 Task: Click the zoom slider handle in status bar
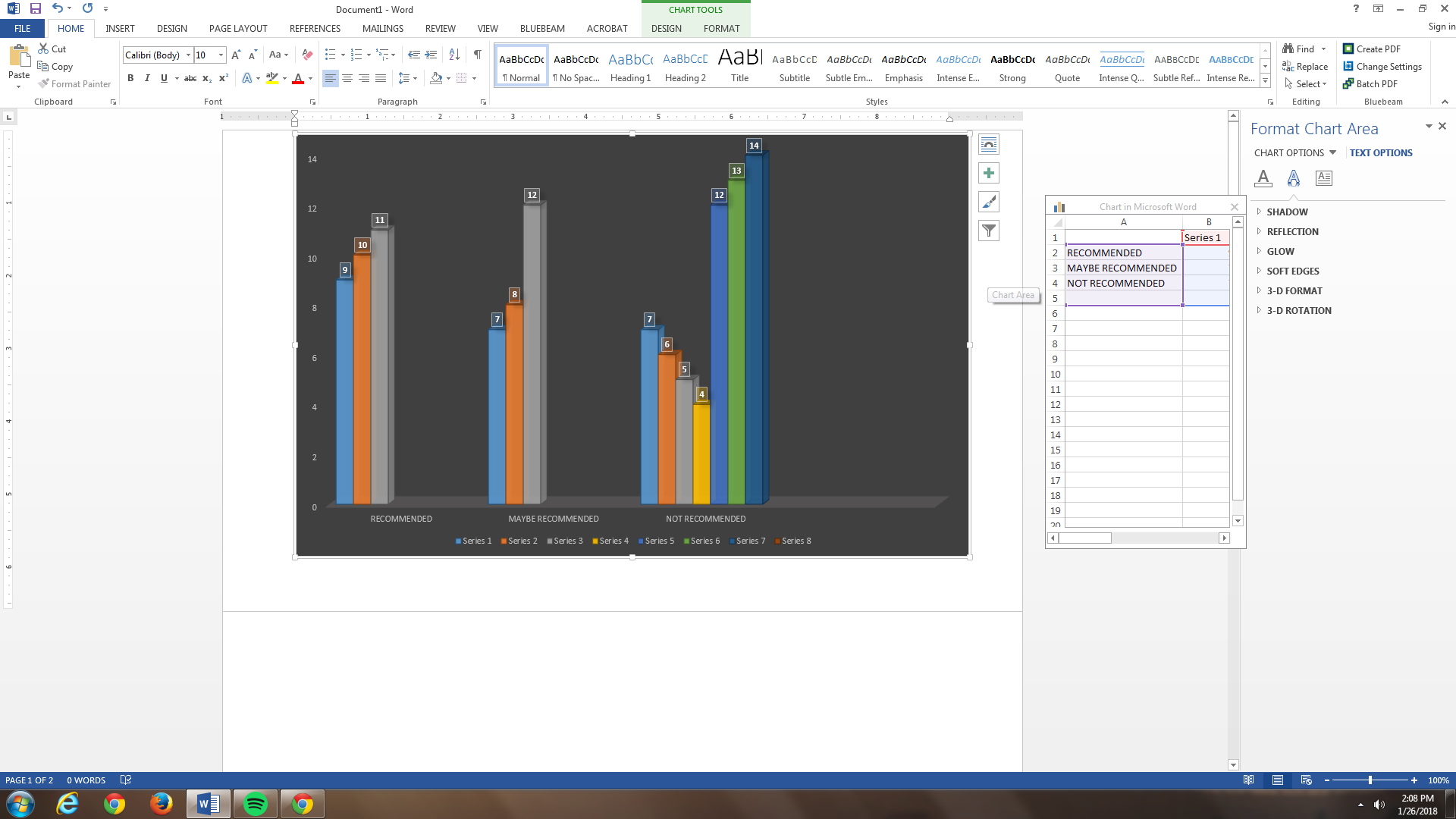point(1370,780)
